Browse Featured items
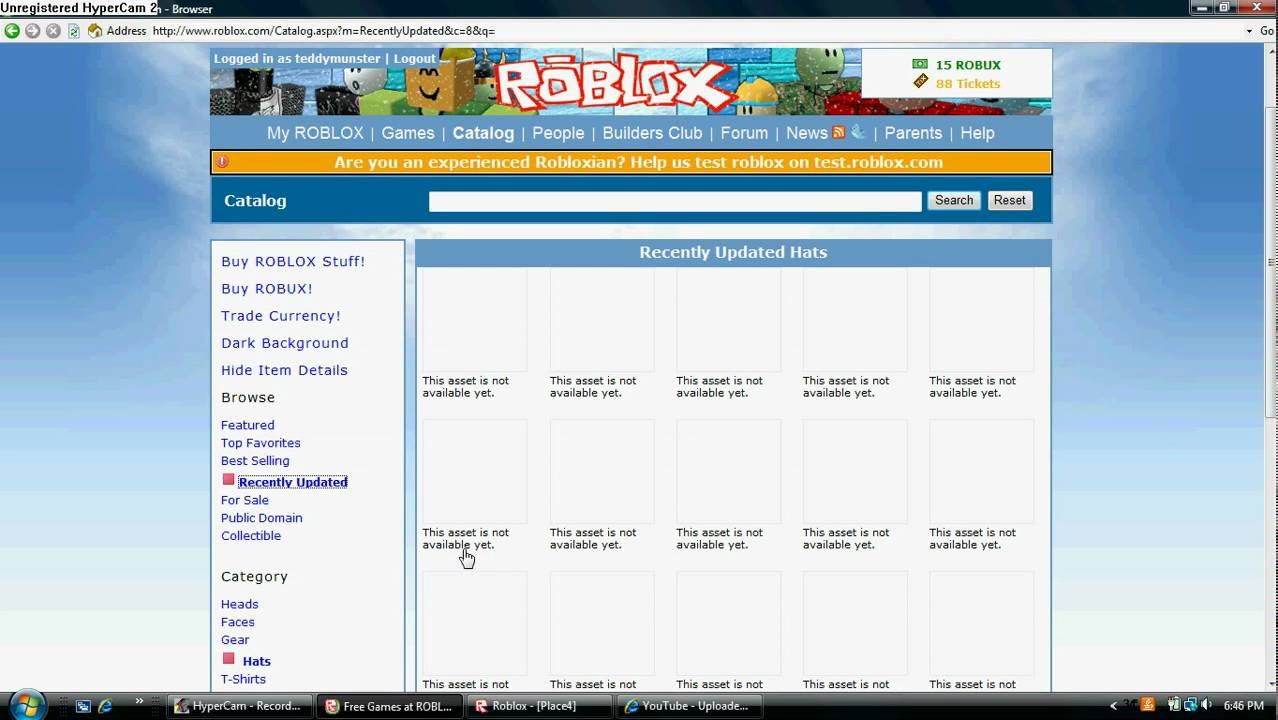Viewport: 1278px width, 720px height. coord(247,425)
